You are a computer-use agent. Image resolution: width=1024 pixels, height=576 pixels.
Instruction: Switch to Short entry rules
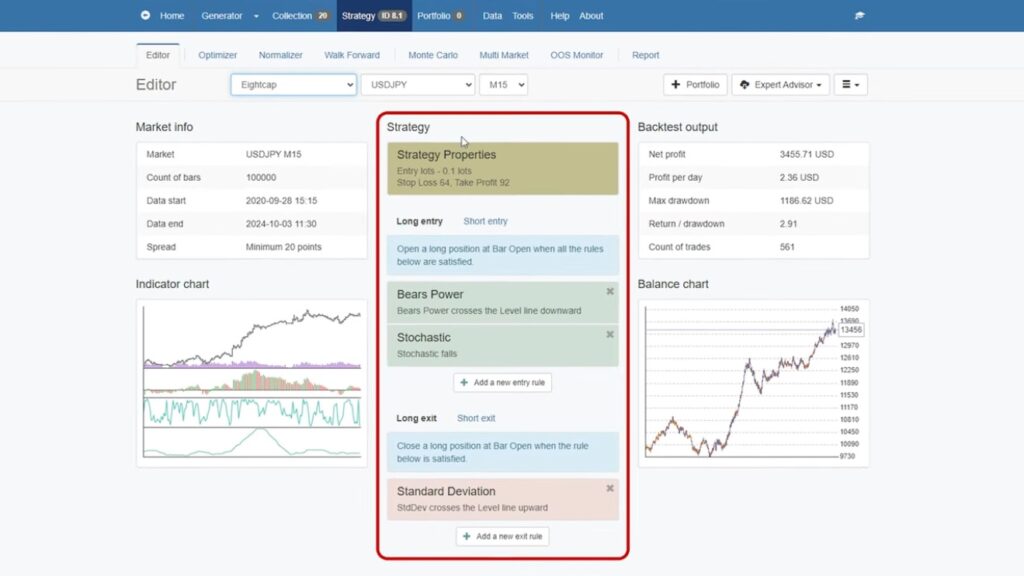[x=485, y=221]
